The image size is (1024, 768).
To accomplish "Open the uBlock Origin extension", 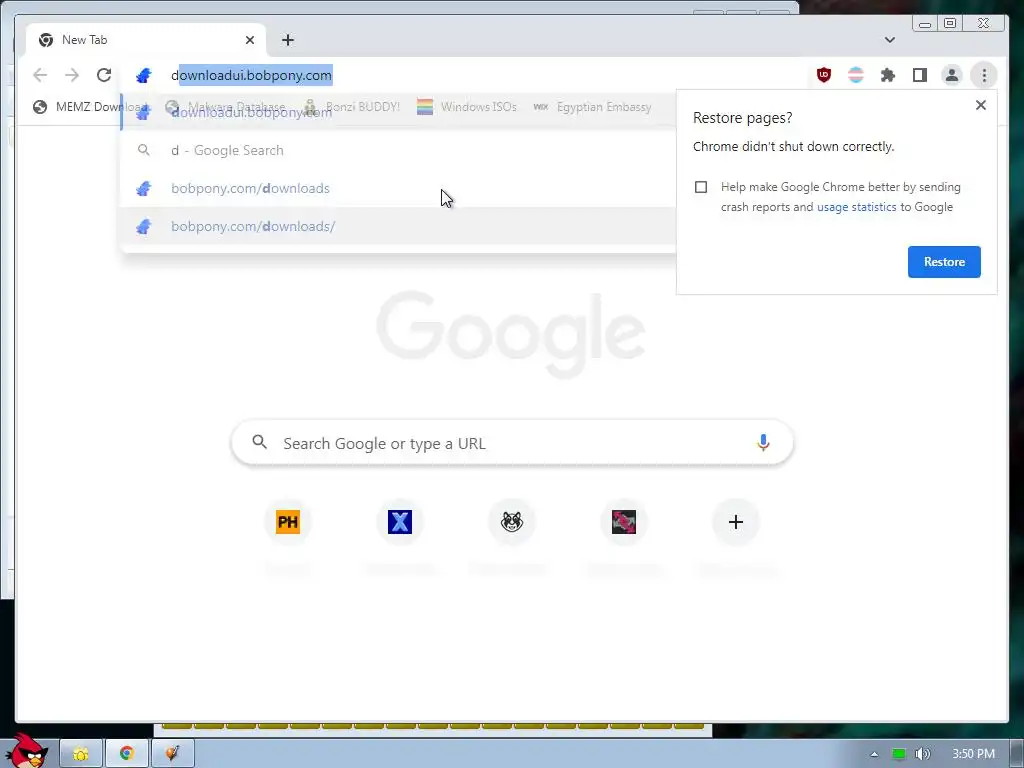I will coord(824,75).
